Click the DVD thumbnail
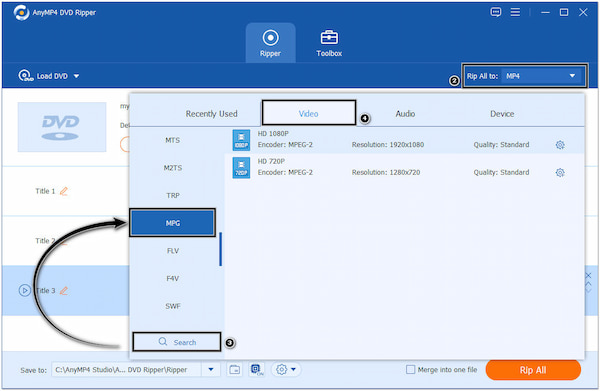 (x=62, y=127)
